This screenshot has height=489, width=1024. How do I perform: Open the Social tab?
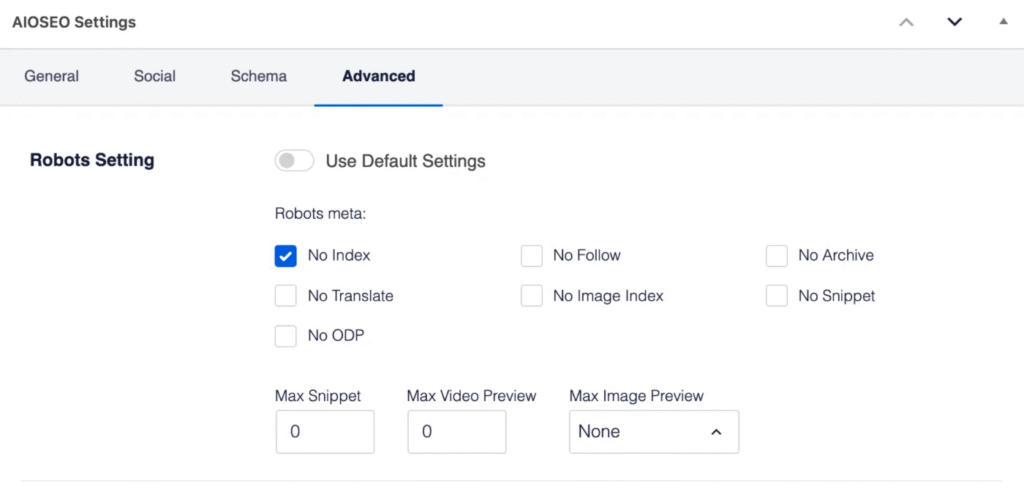pos(155,76)
